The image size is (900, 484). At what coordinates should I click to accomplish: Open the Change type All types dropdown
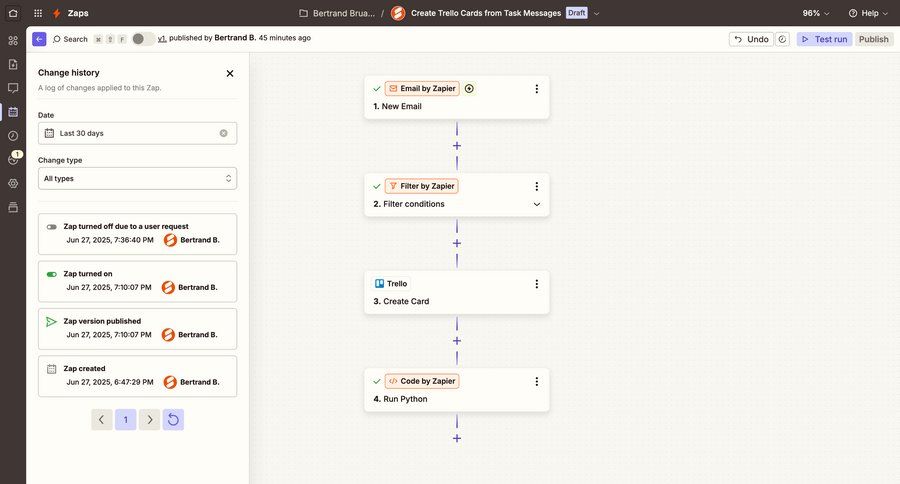pyautogui.click(x=137, y=179)
